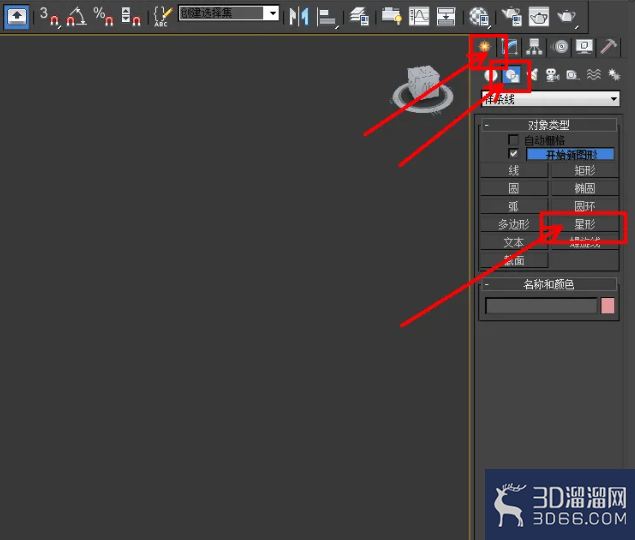
Task: Click the pink object color swatch
Action: [x=607, y=306]
